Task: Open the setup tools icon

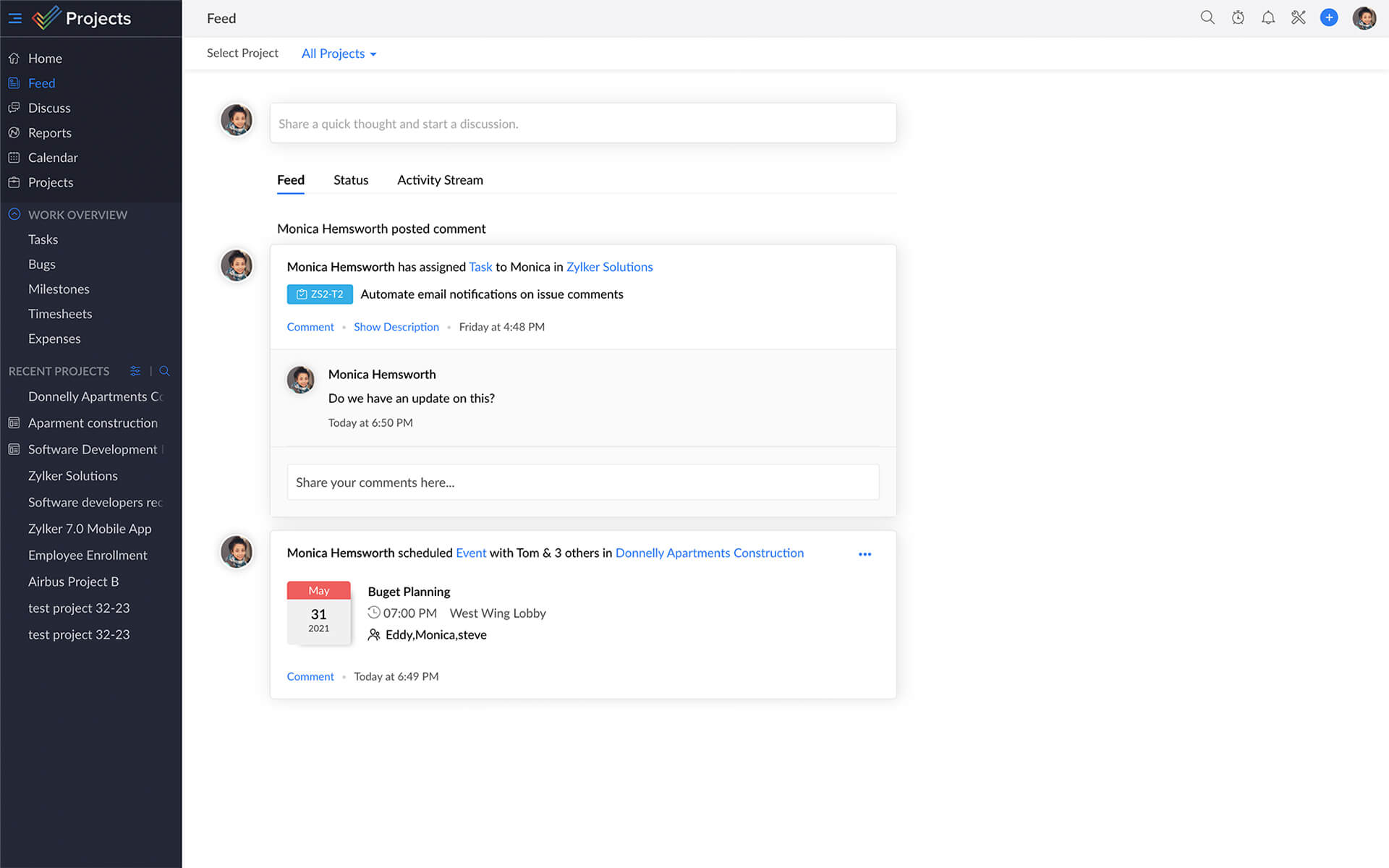Action: [x=1299, y=17]
